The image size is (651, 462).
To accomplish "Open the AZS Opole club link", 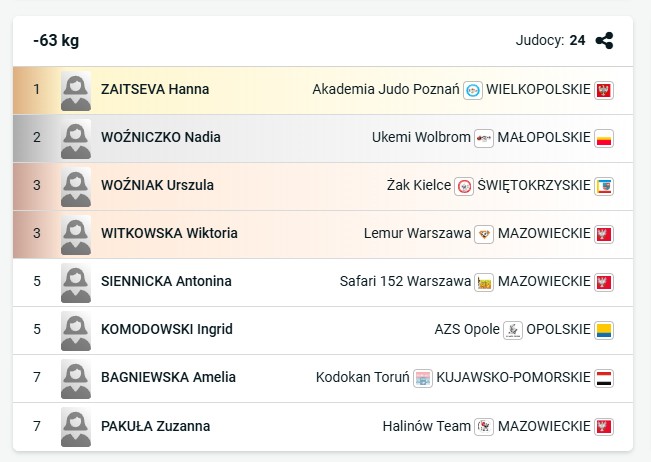I will pos(467,330).
